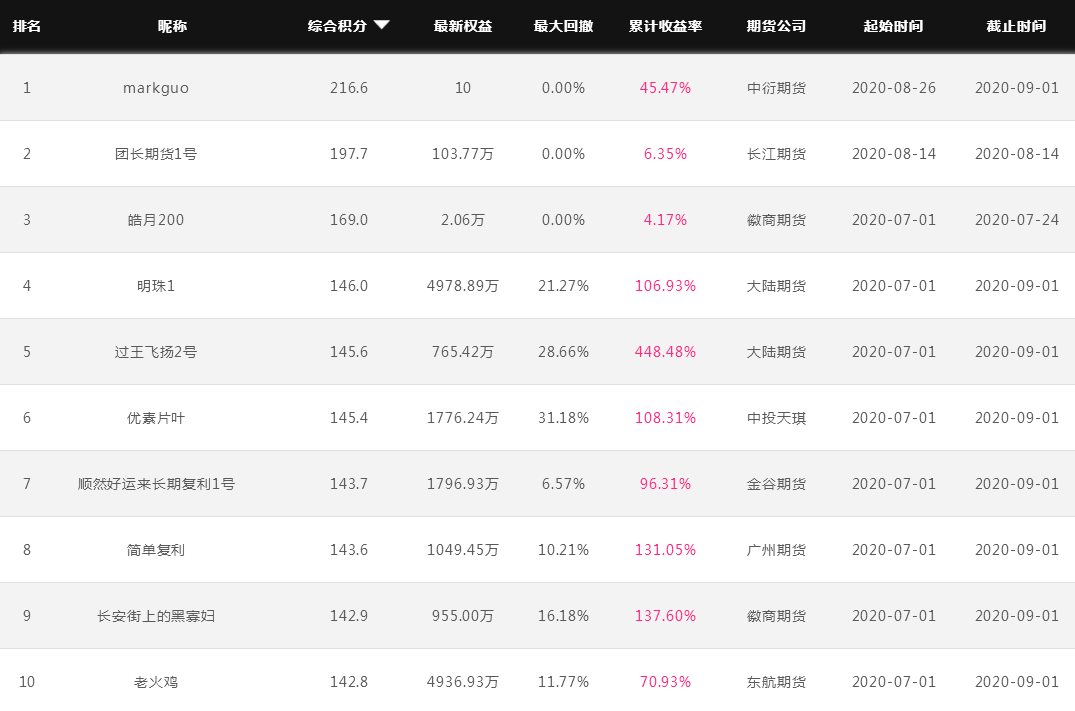This screenshot has width=1075, height=711.
Task: Open 顺然好运来长期复利1号 account
Action: [156, 484]
